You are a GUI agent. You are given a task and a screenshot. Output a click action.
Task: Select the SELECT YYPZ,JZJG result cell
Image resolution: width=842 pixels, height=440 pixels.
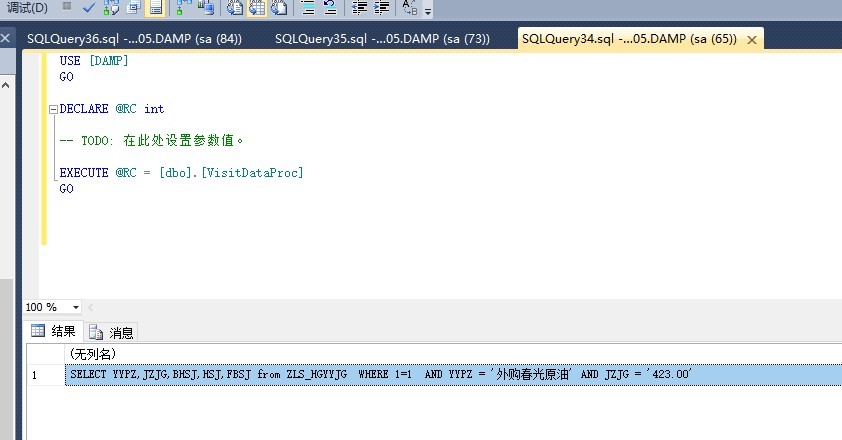point(453,374)
